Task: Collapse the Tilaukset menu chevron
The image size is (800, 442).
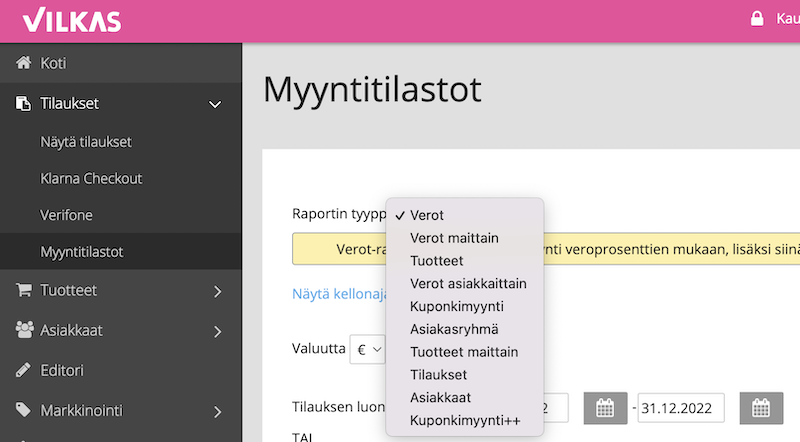Action: coord(215,105)
